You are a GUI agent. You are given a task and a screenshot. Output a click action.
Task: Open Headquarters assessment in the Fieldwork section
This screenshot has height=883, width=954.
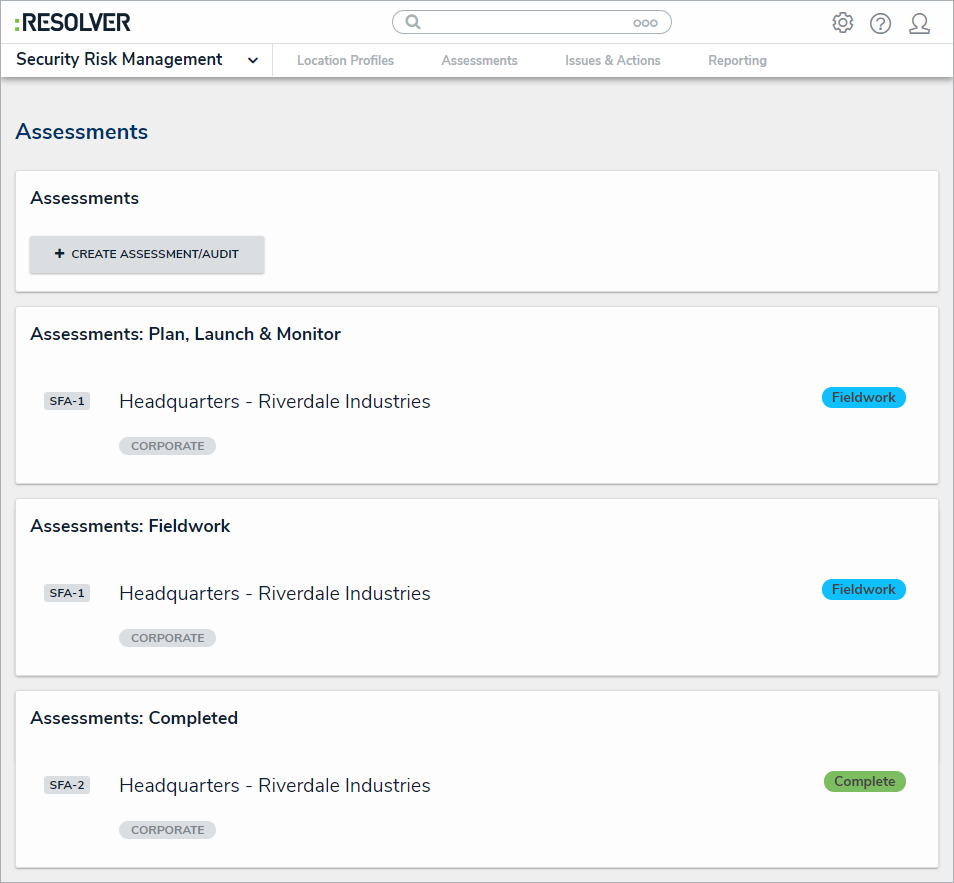pyautogui.click(x=274, y=594)
